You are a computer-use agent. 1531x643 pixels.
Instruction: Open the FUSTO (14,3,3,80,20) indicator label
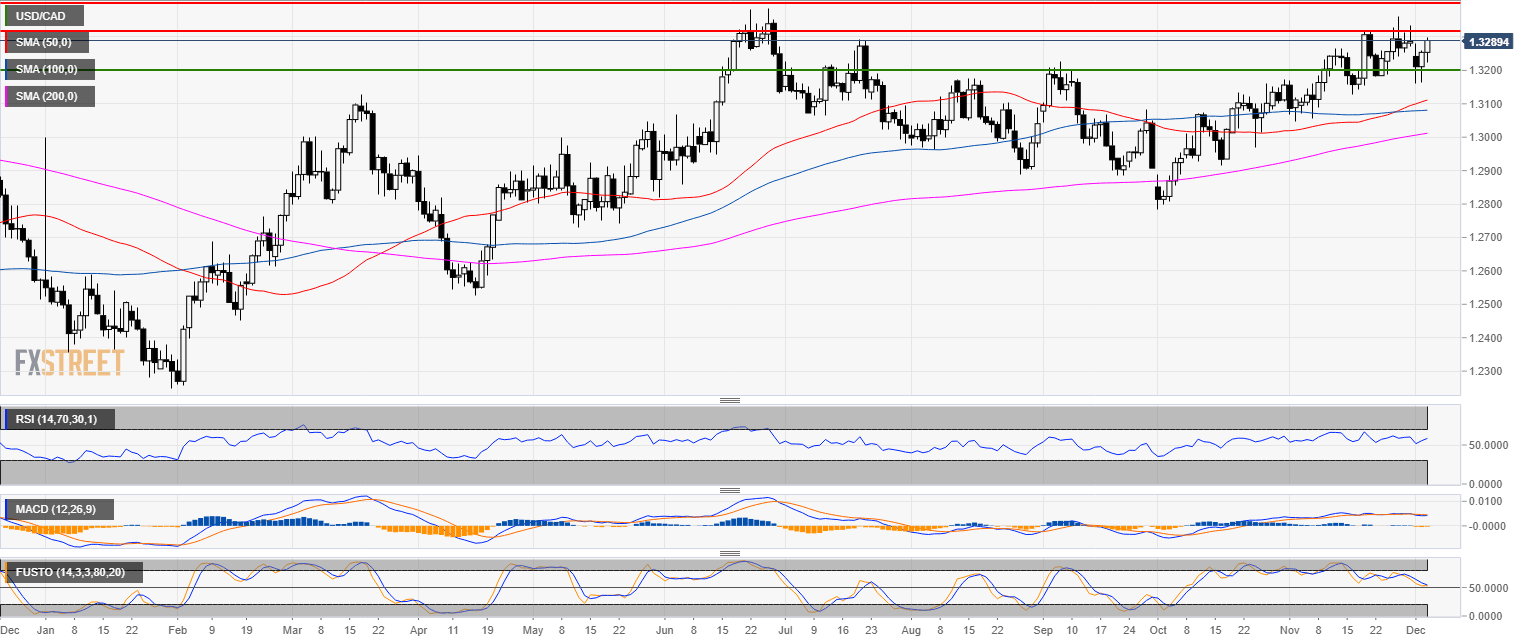tap(73, 573)
